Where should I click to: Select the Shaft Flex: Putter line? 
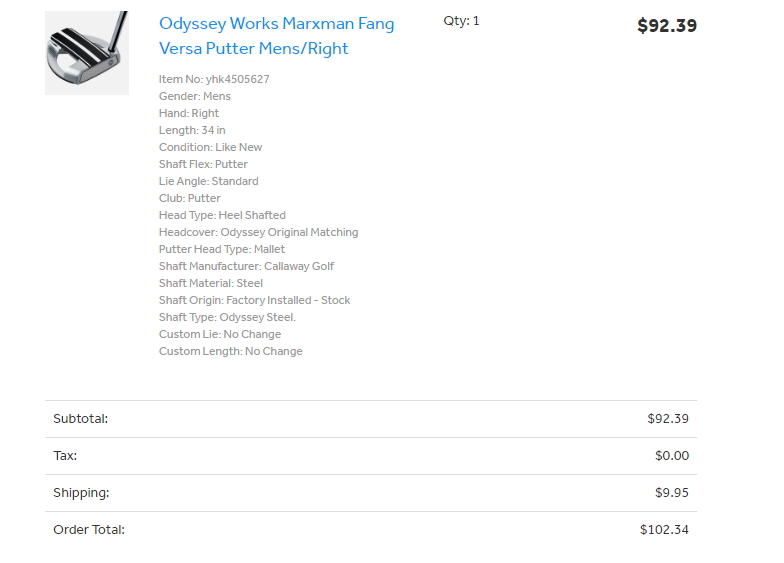(203, 164)
